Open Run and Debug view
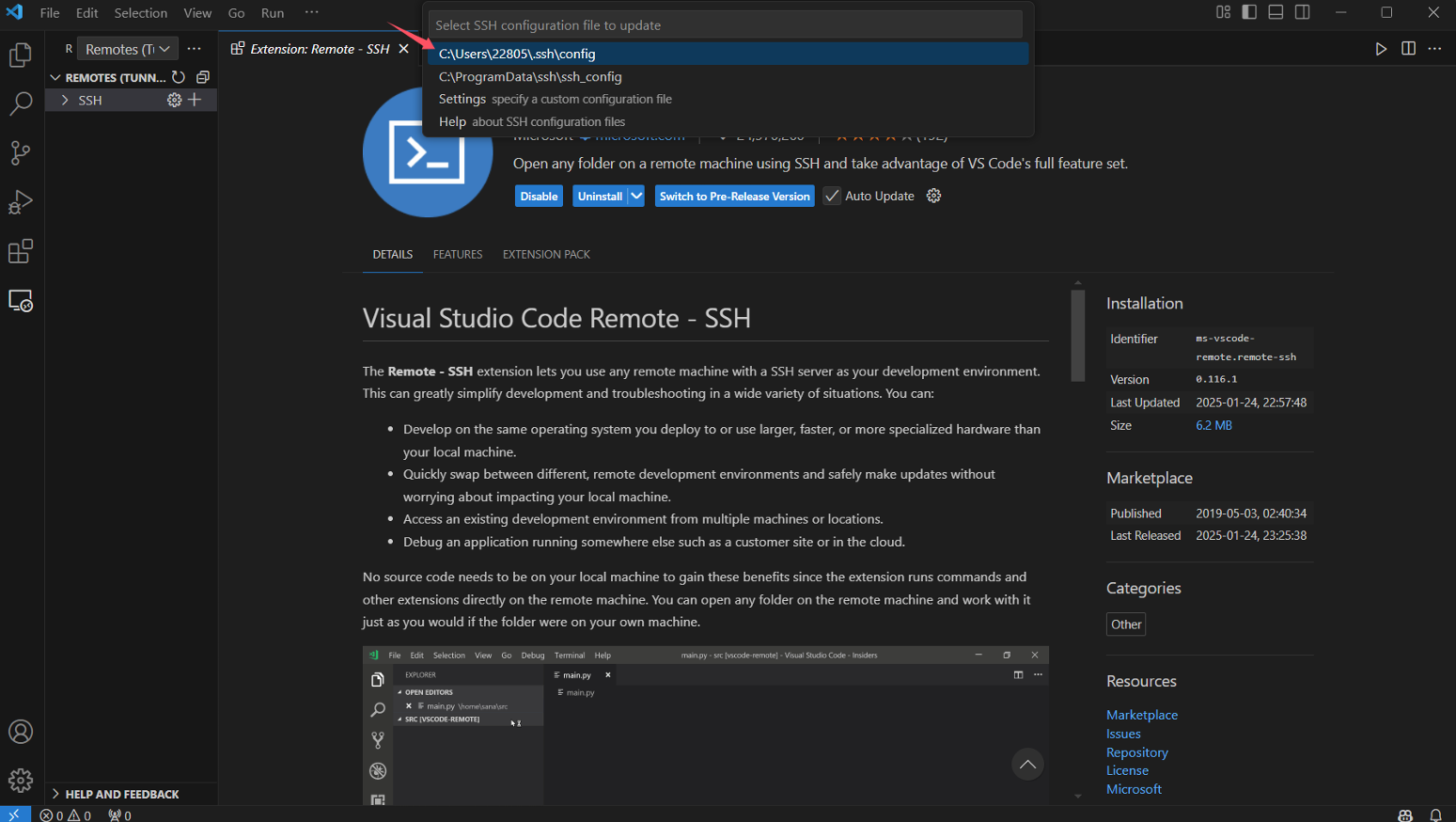The width and height of the screenshot is (1456, 822). (x=20, y=202)
